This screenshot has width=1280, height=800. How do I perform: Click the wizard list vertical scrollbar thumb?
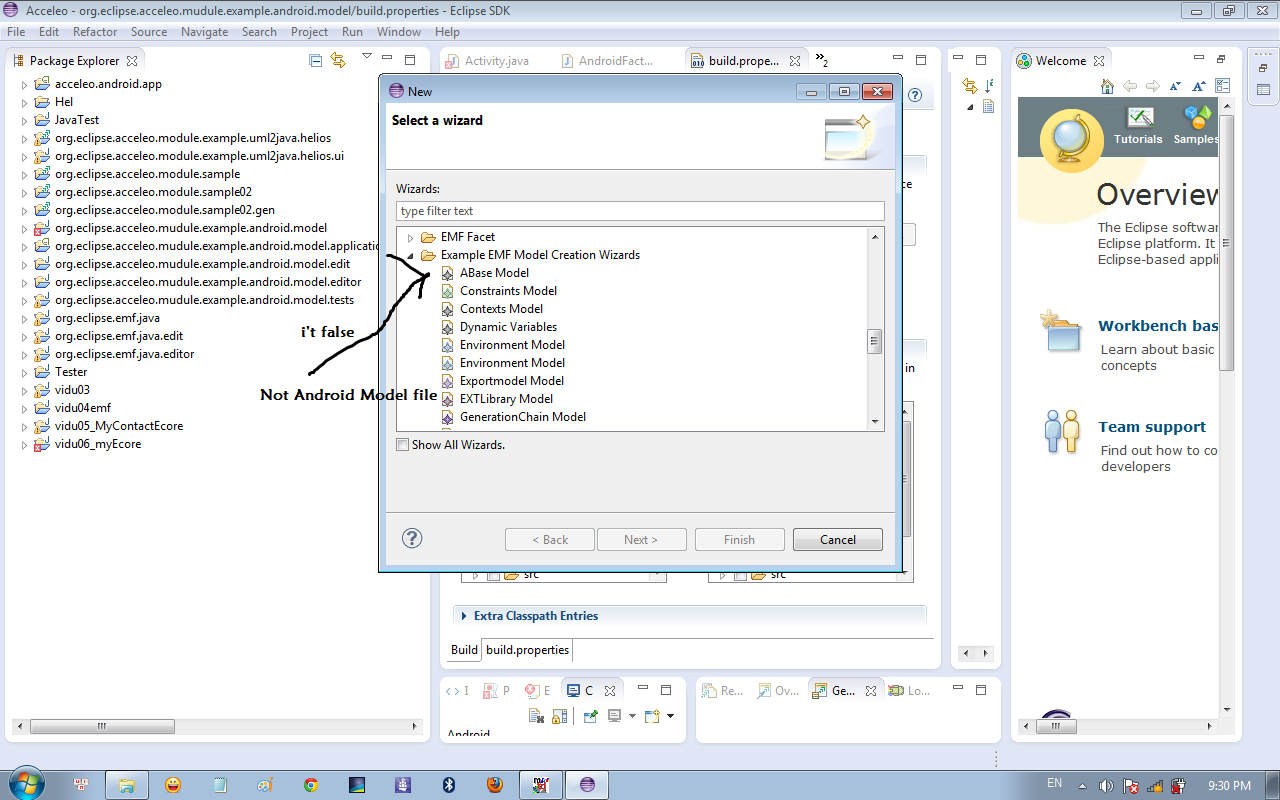point(875,341)
